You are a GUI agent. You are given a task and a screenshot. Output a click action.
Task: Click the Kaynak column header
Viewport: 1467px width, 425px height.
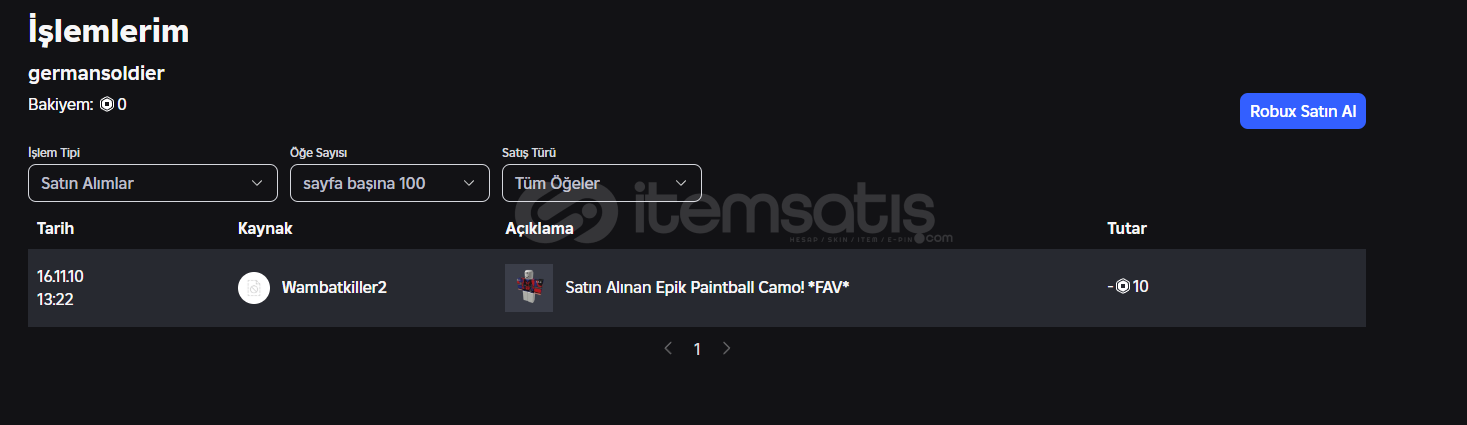coord(265,228)
